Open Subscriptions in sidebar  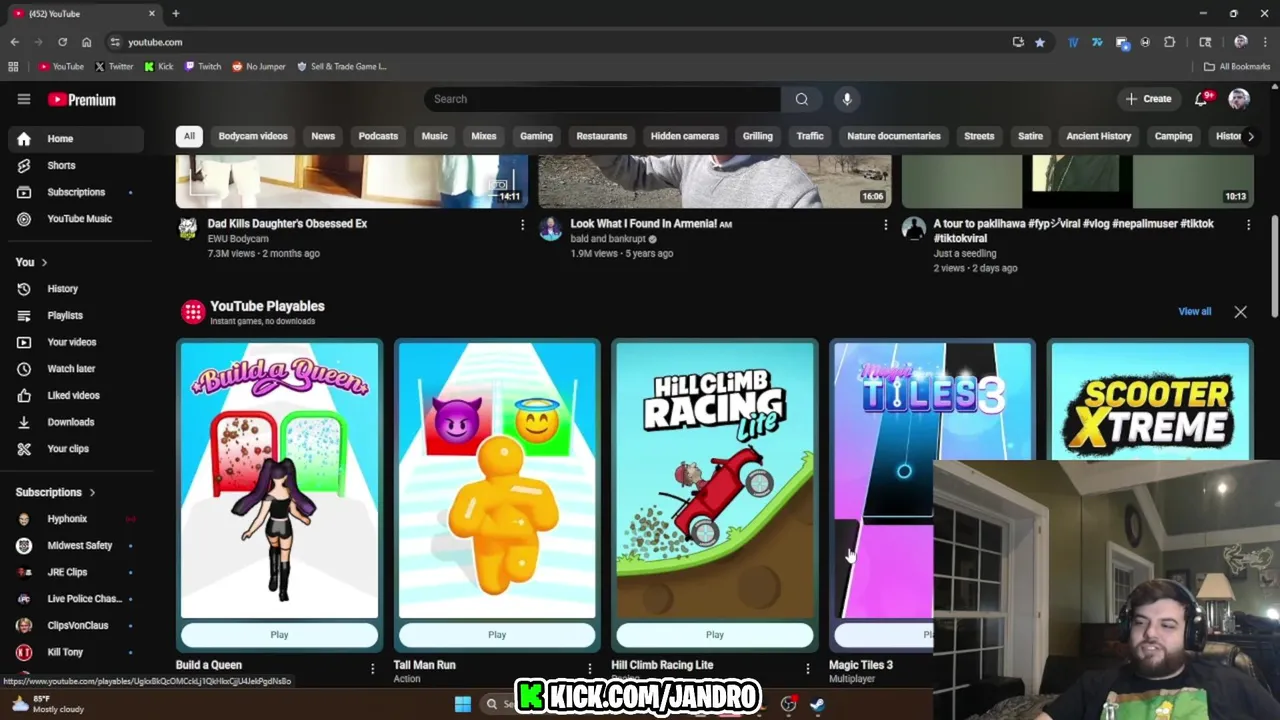pyautogui.click(x=76, y=192)
